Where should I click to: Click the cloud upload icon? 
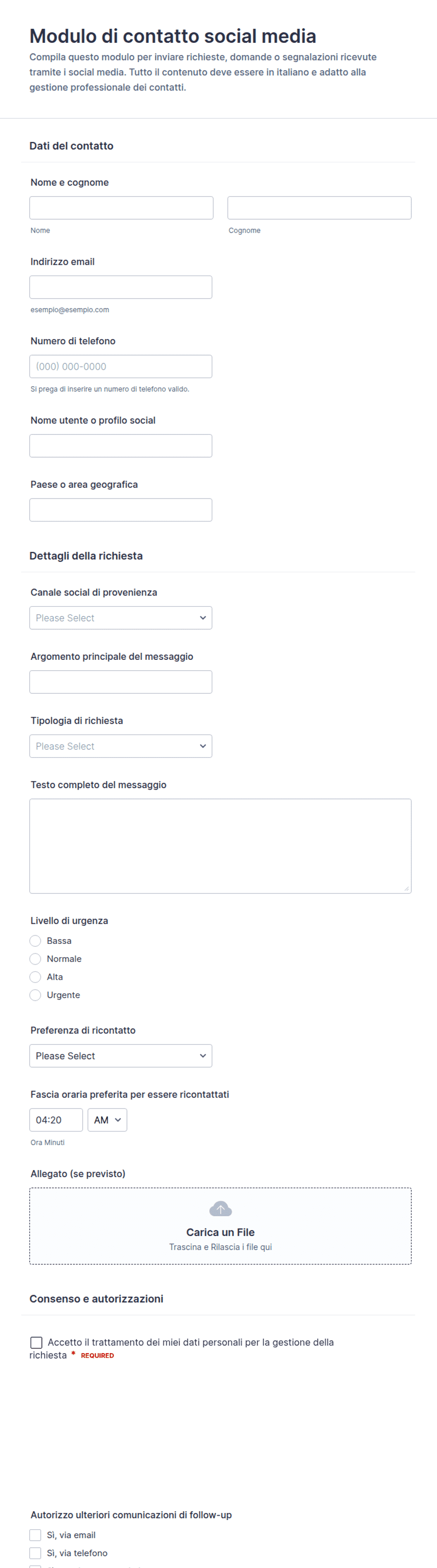(220, 1208)
